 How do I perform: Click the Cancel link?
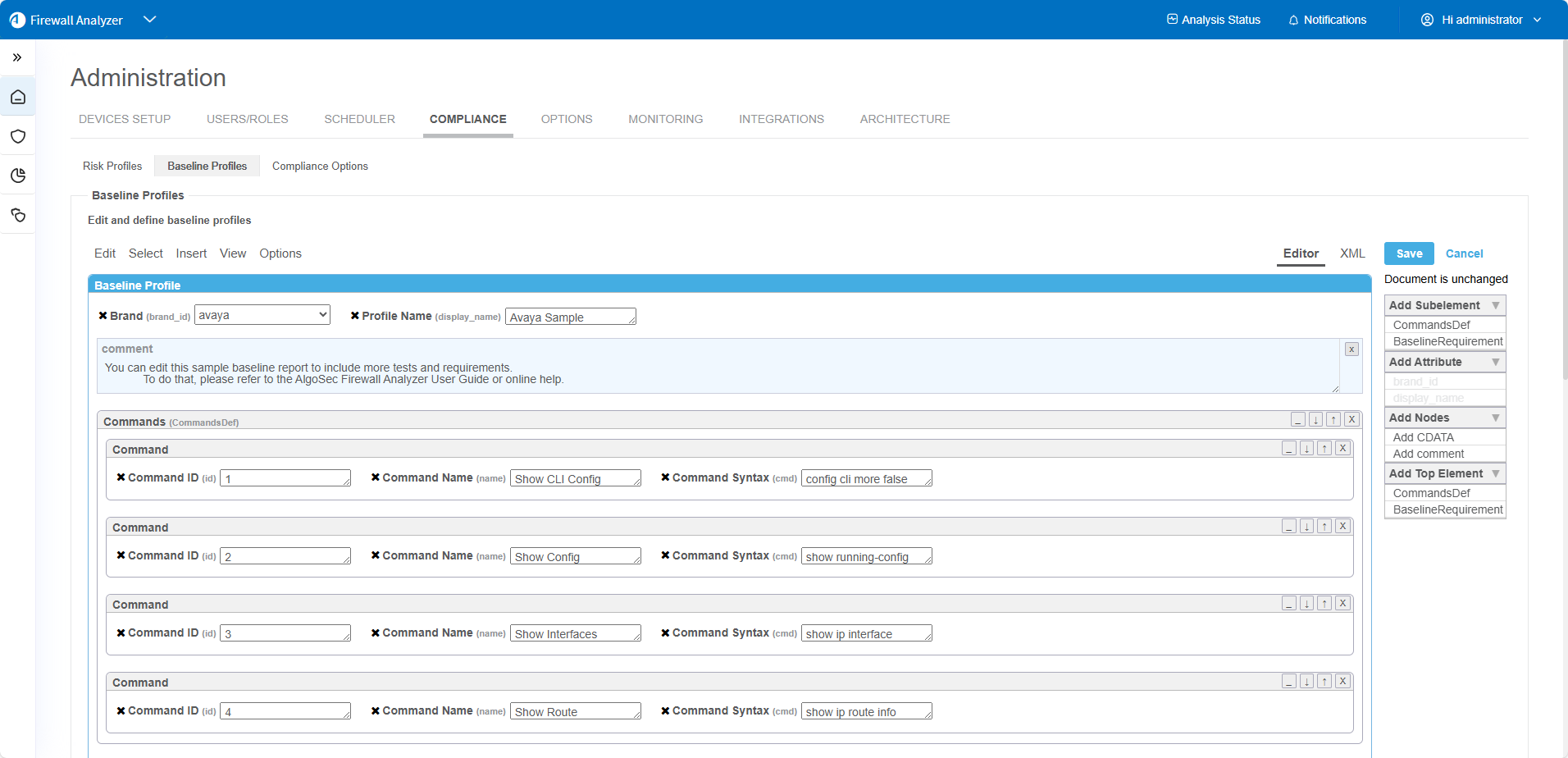tap(1464, 253)
